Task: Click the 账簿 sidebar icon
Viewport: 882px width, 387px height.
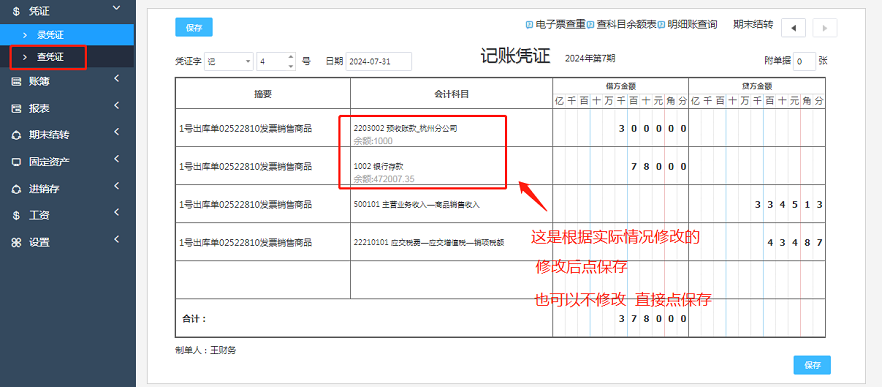Action: pos(16,82)
